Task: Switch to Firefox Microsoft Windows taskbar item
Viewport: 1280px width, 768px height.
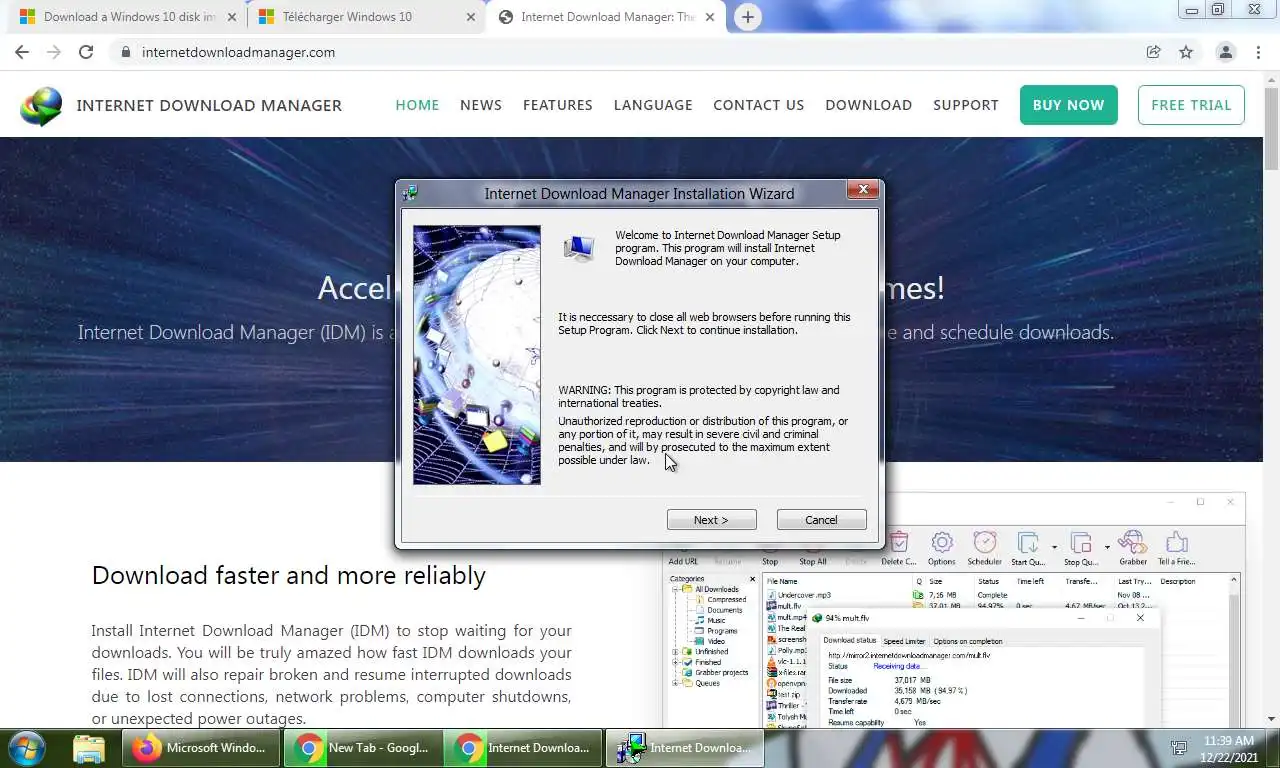Action: (200, 748)
